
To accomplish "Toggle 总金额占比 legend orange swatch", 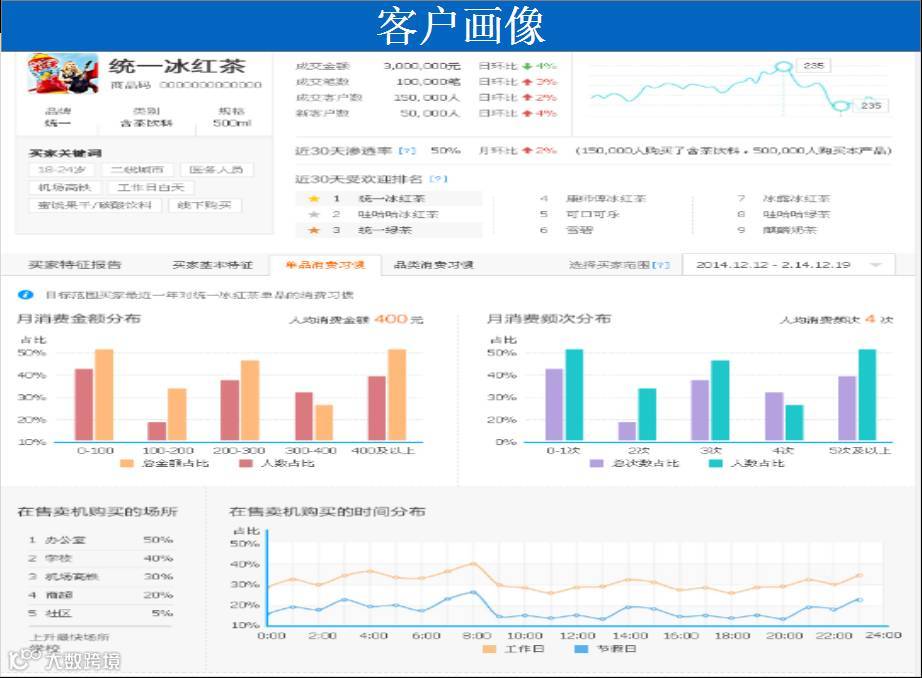I will [x=126, y=463].
